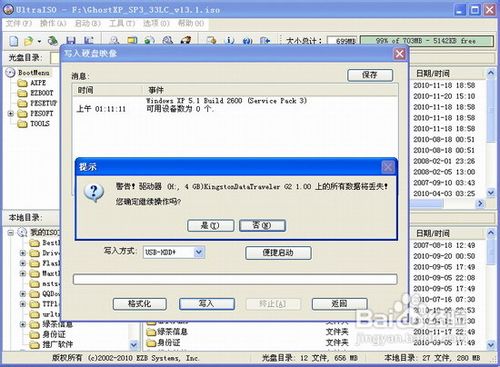Confirm the warning with 是(Y)
500x367 pixels.
211,226
